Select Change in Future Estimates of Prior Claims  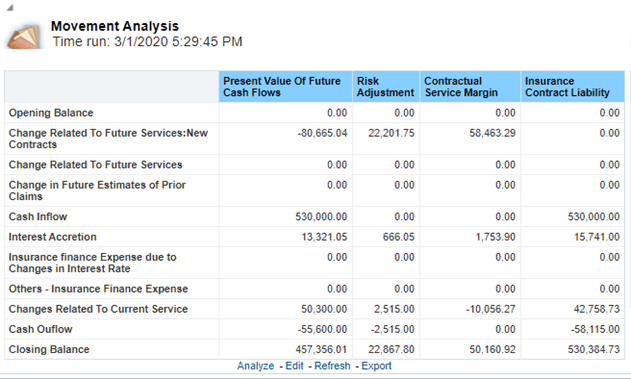click(x=97, y=191)
